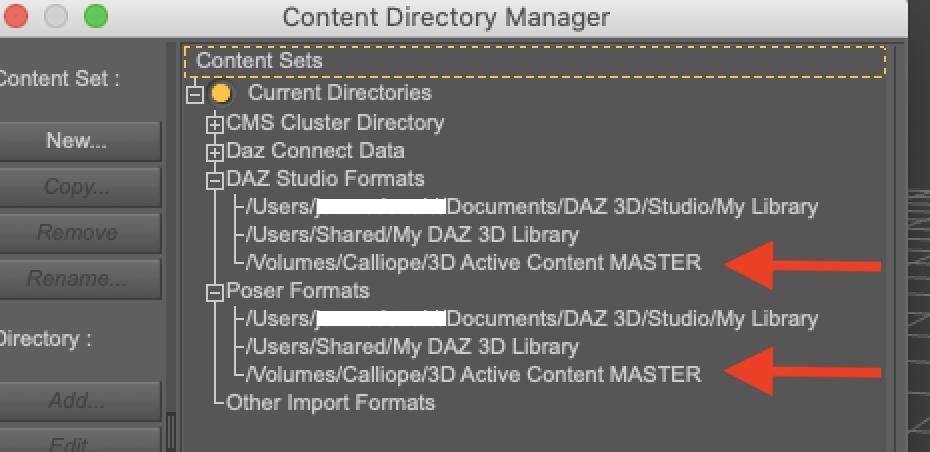
Task: Collapse the Current Directories tree node
Action: [x=195, y=94]
